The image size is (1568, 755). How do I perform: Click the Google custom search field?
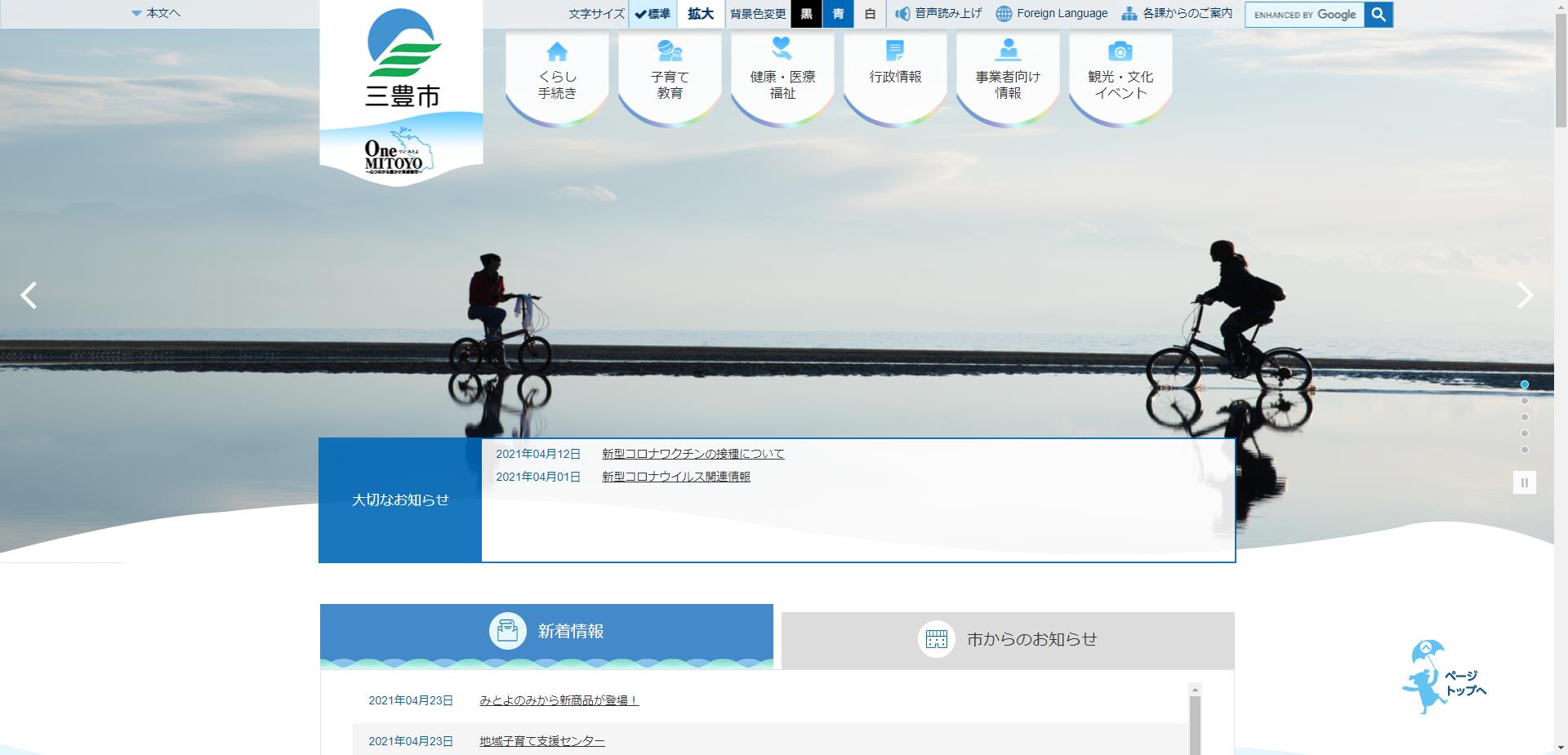click(1304, 15)
